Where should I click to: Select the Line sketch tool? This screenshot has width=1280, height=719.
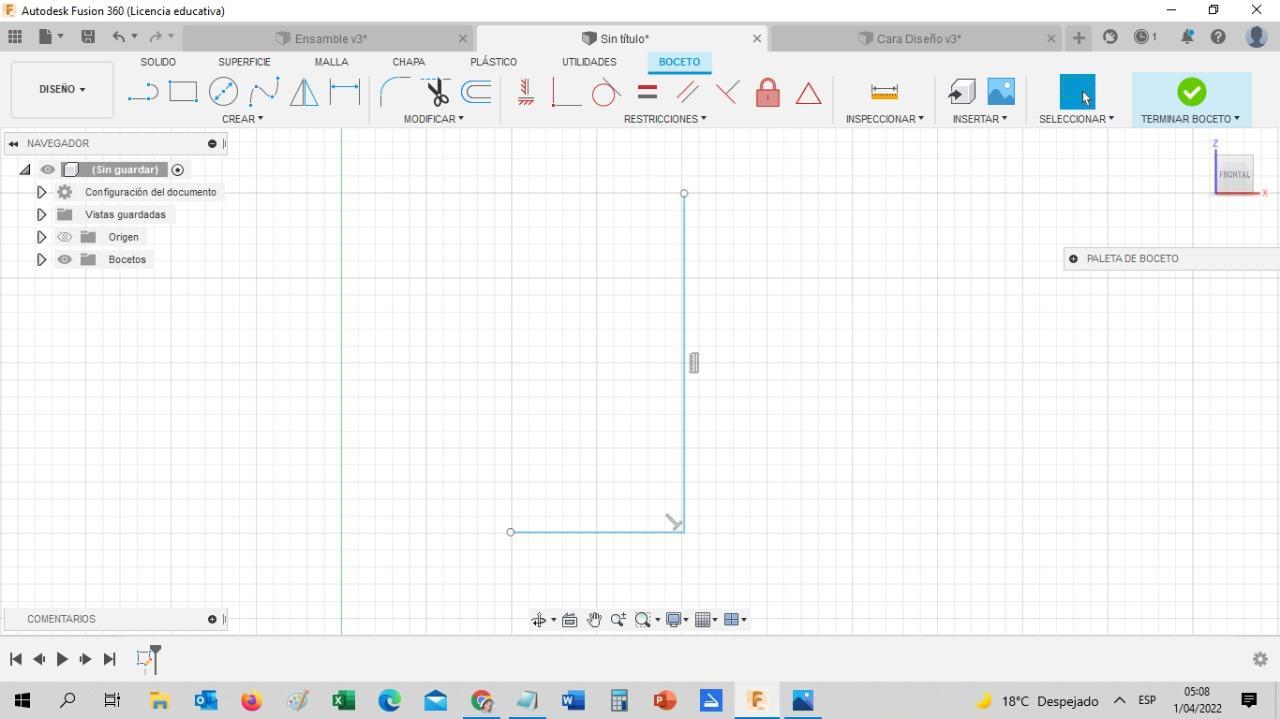143,92
